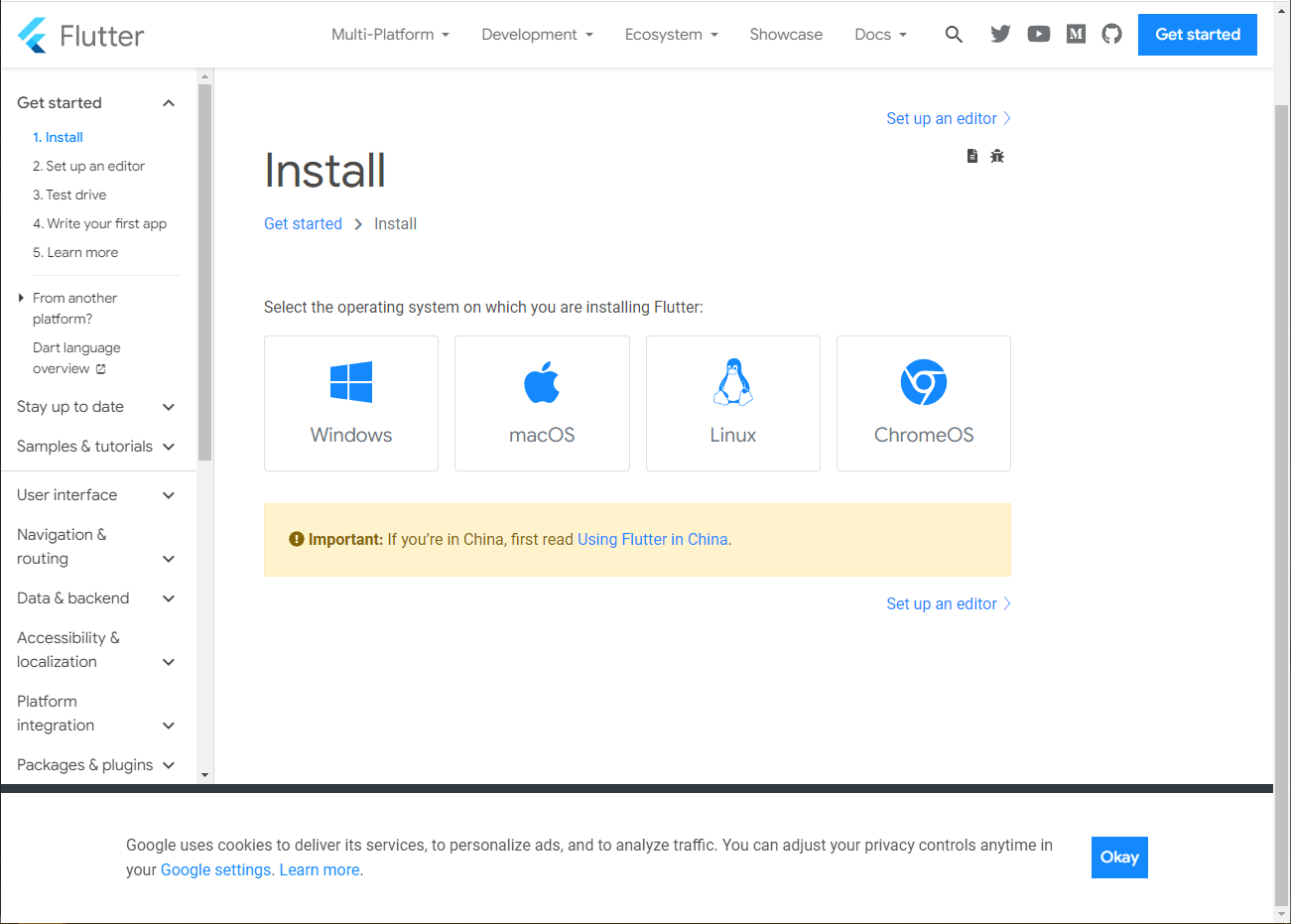Select 1. Install in sidebar

(x=58, y=138)
